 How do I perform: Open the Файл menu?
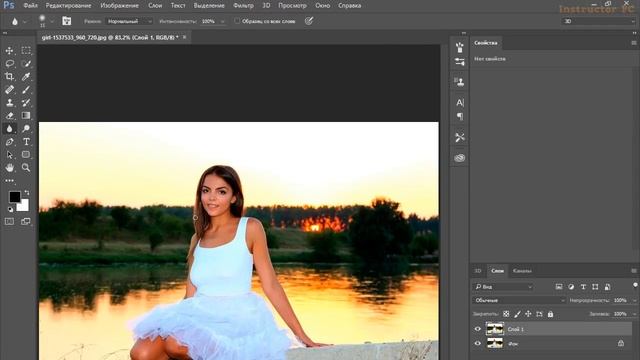[x=30, y=6]
